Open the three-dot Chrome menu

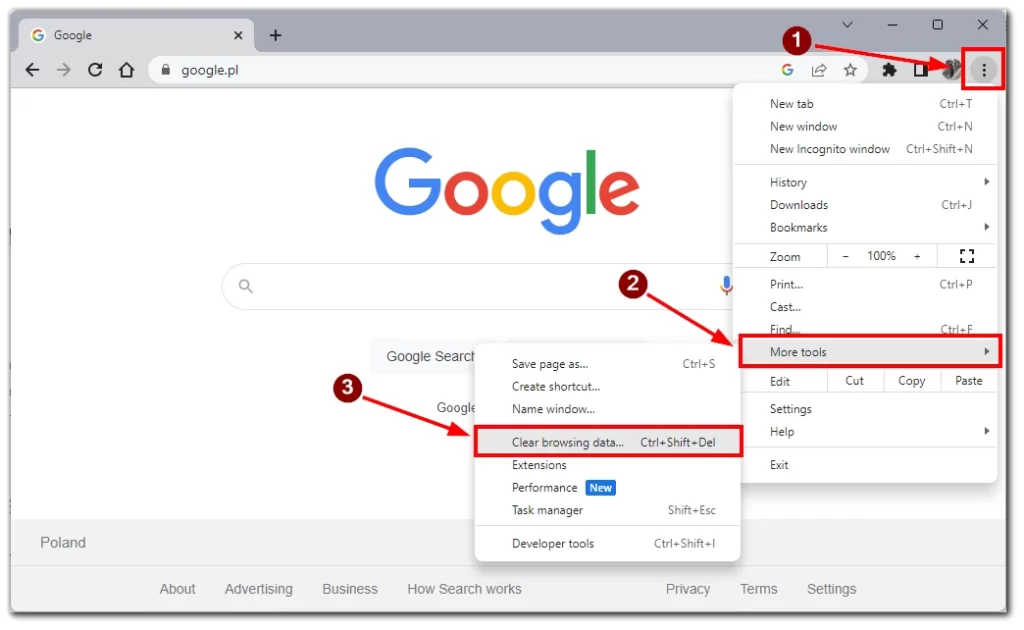tap(984, 70)
